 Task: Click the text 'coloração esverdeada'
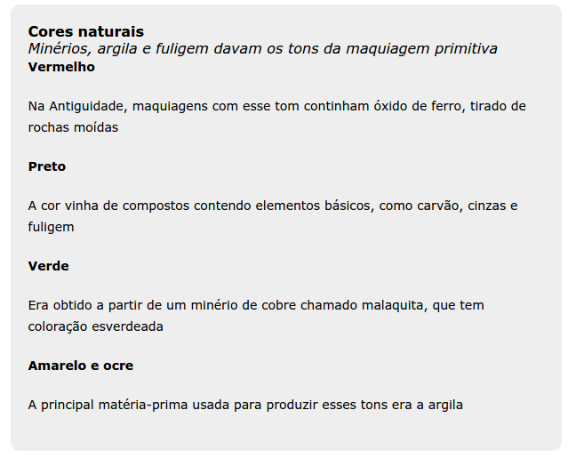[96, 327]
